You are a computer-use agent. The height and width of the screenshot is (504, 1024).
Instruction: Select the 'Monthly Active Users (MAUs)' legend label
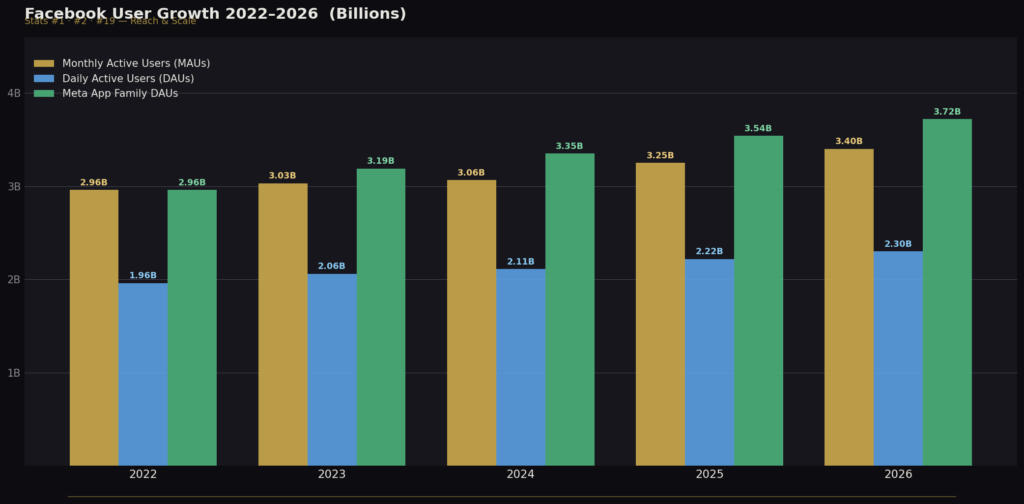[x=136, y=63]
